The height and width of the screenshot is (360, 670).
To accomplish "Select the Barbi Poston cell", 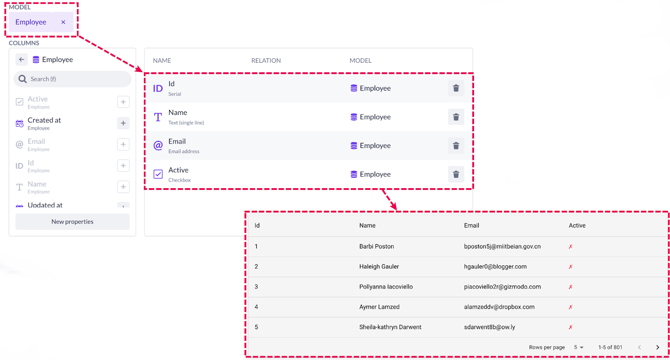I will [377, 246].
